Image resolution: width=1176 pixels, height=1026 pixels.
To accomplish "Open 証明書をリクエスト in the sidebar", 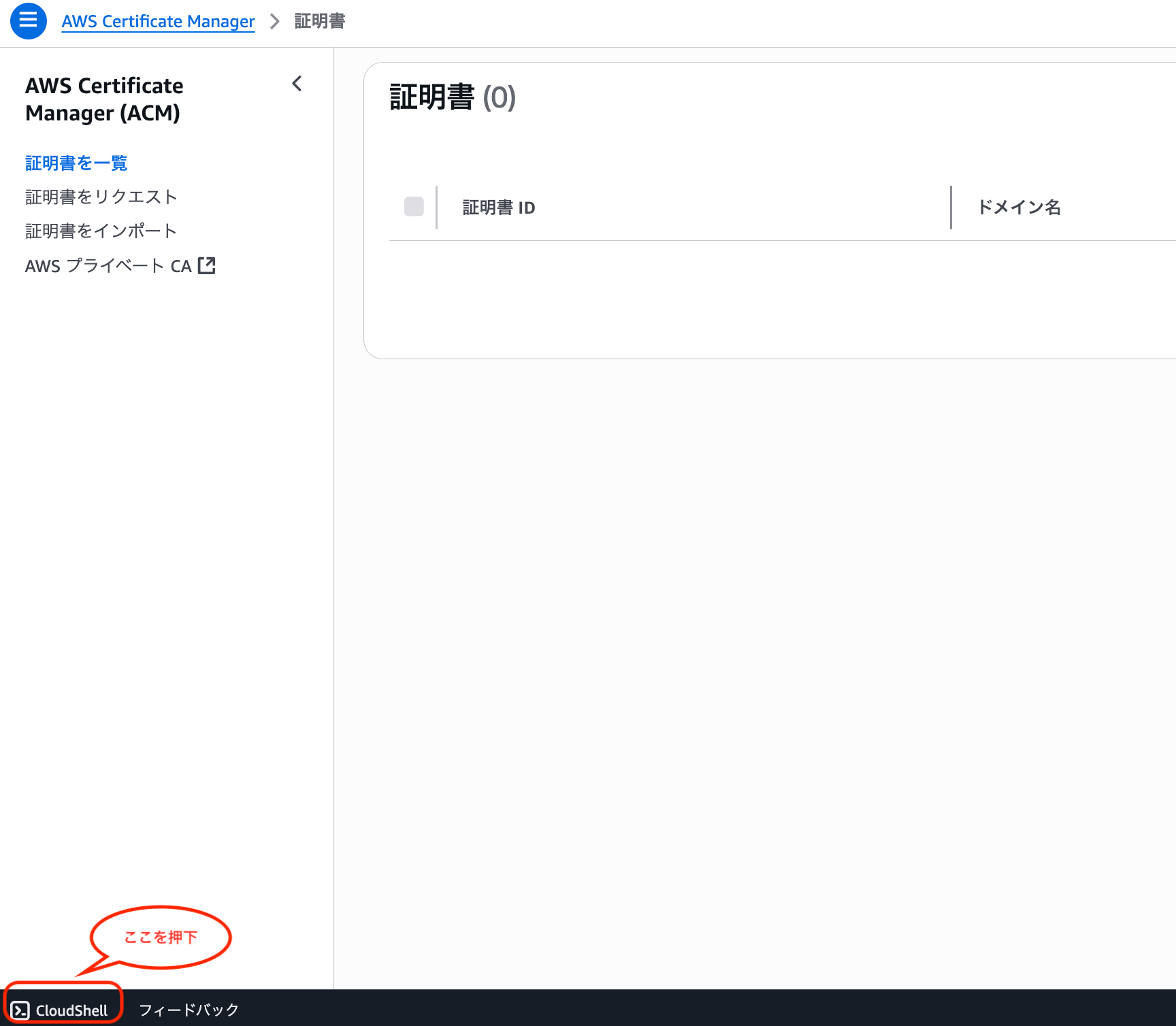I will [x=101, y=197].
